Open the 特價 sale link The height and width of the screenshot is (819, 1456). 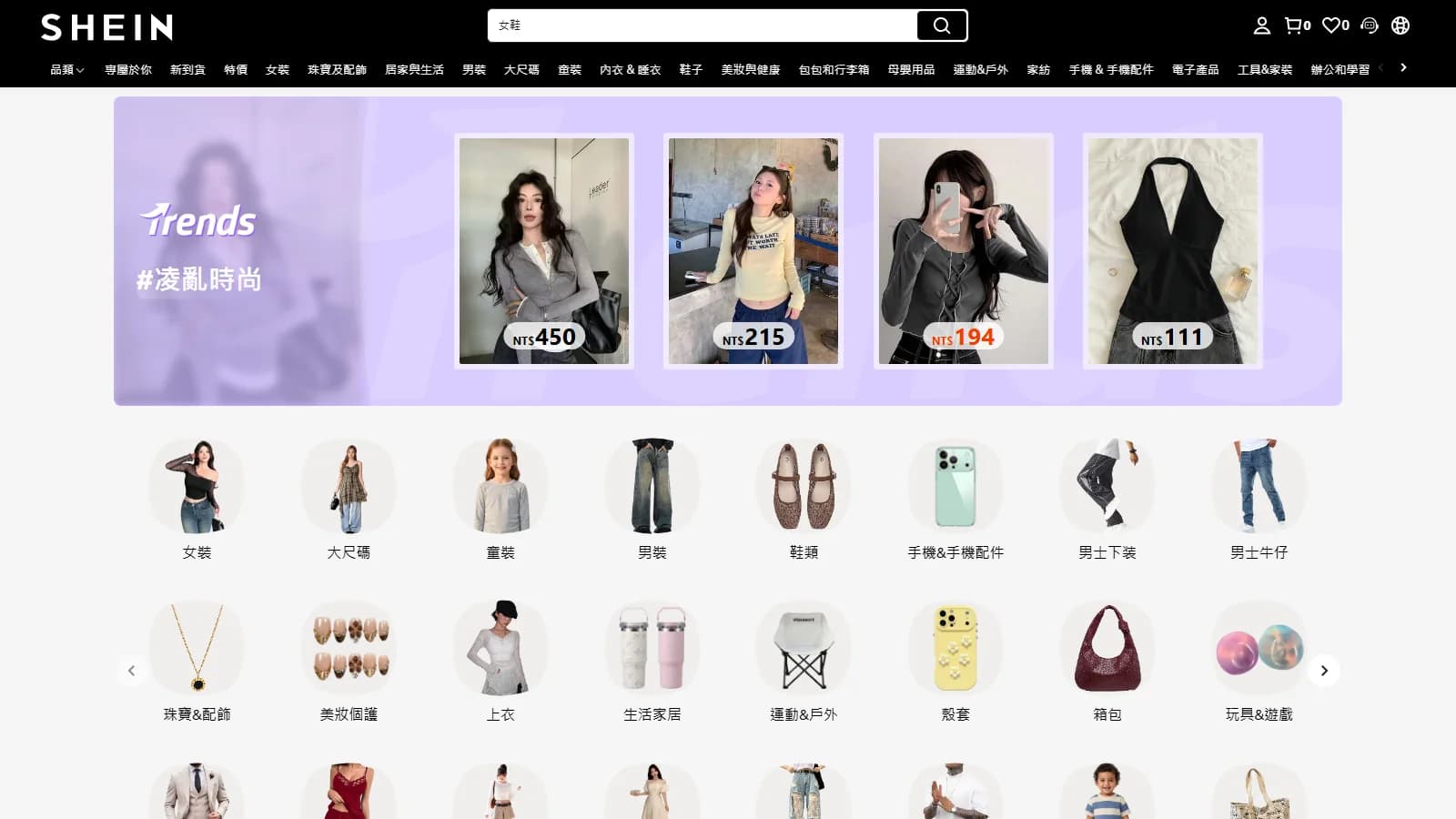[236, 69]
